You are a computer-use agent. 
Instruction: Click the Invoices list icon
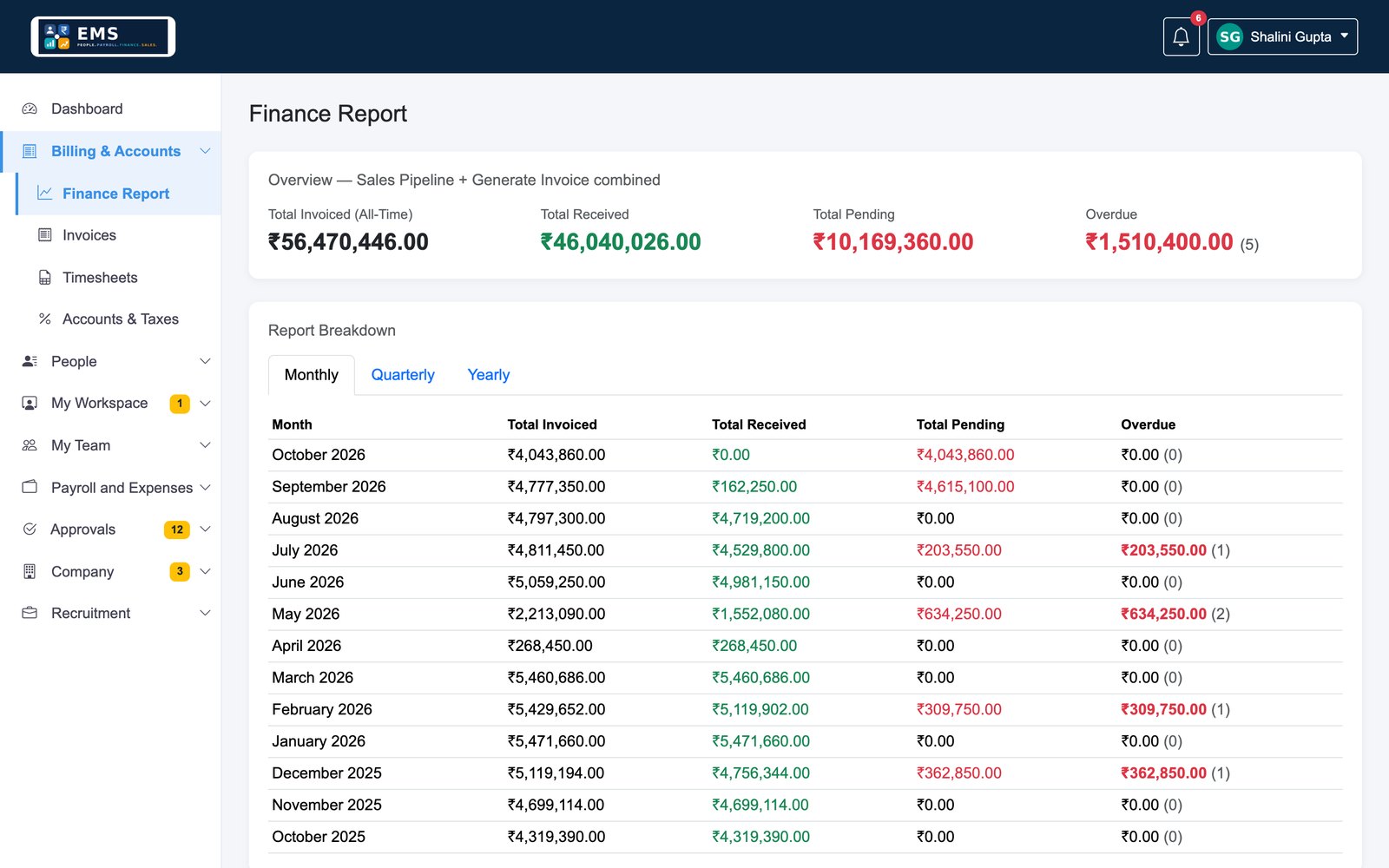44,235
